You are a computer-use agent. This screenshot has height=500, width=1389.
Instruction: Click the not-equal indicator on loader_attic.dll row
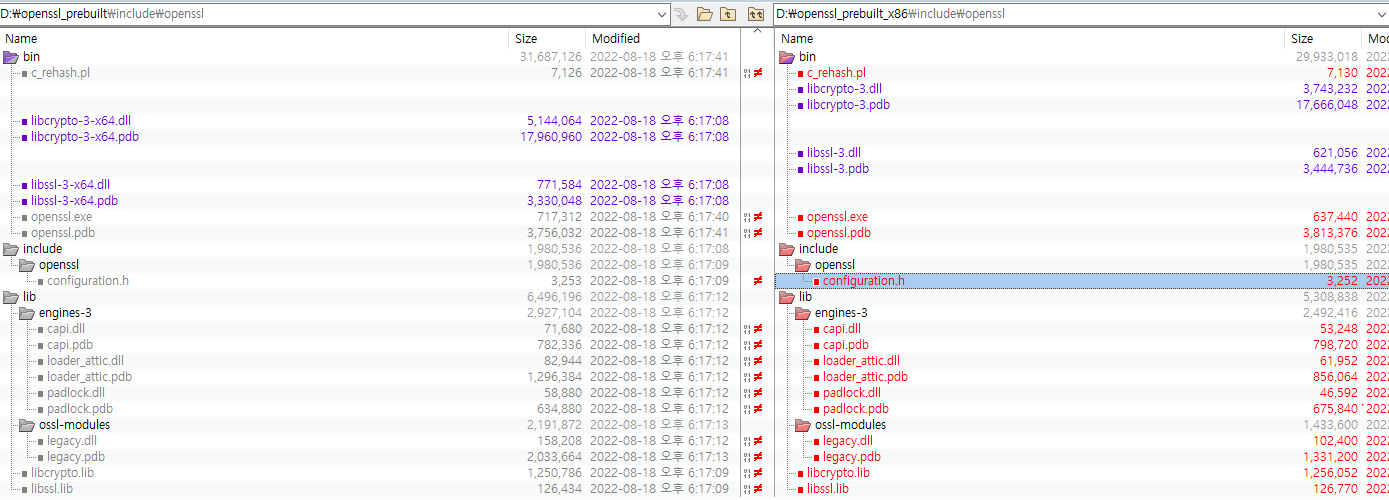tap(758, 361)
